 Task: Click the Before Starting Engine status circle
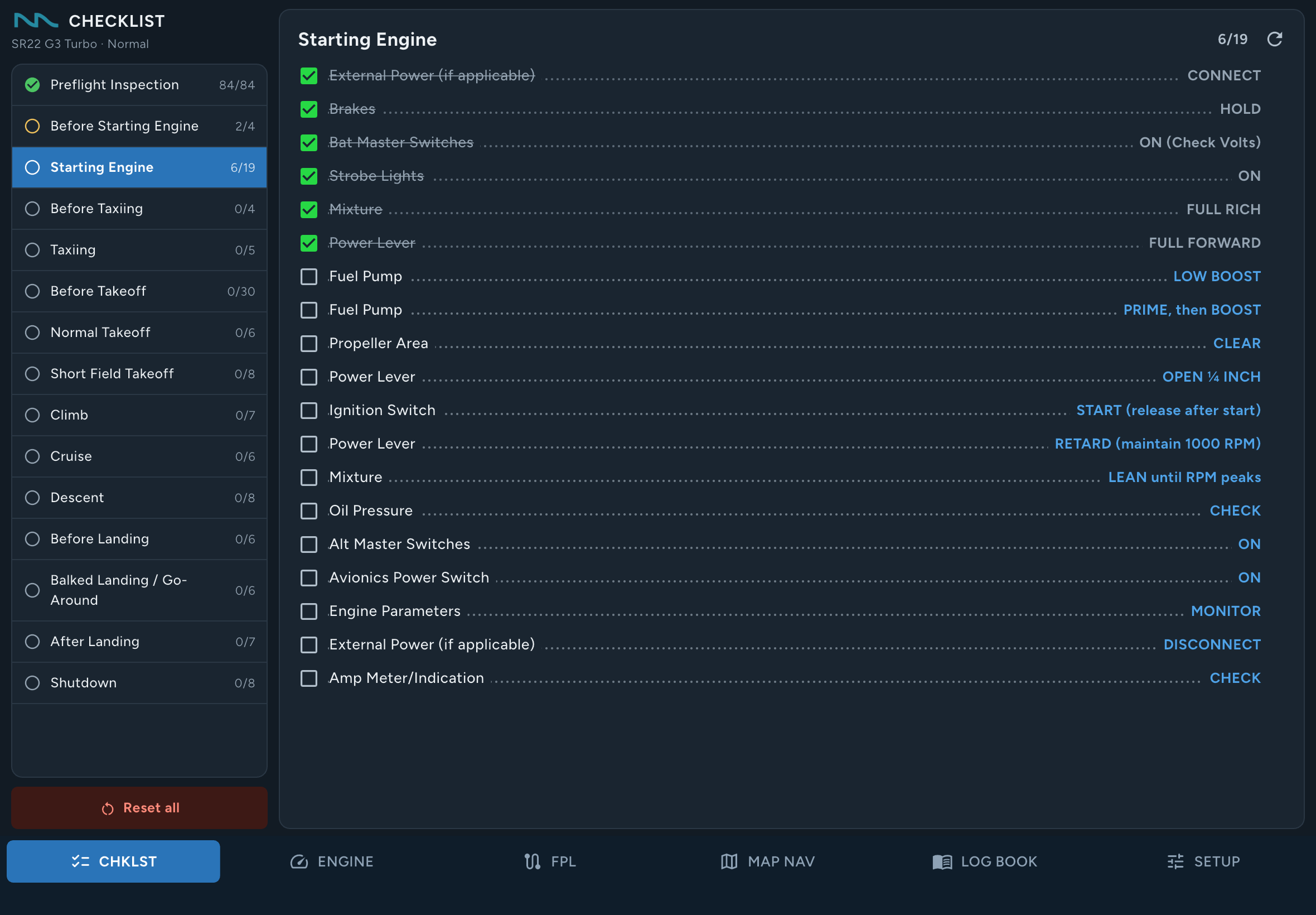click(x=33, y=126)
